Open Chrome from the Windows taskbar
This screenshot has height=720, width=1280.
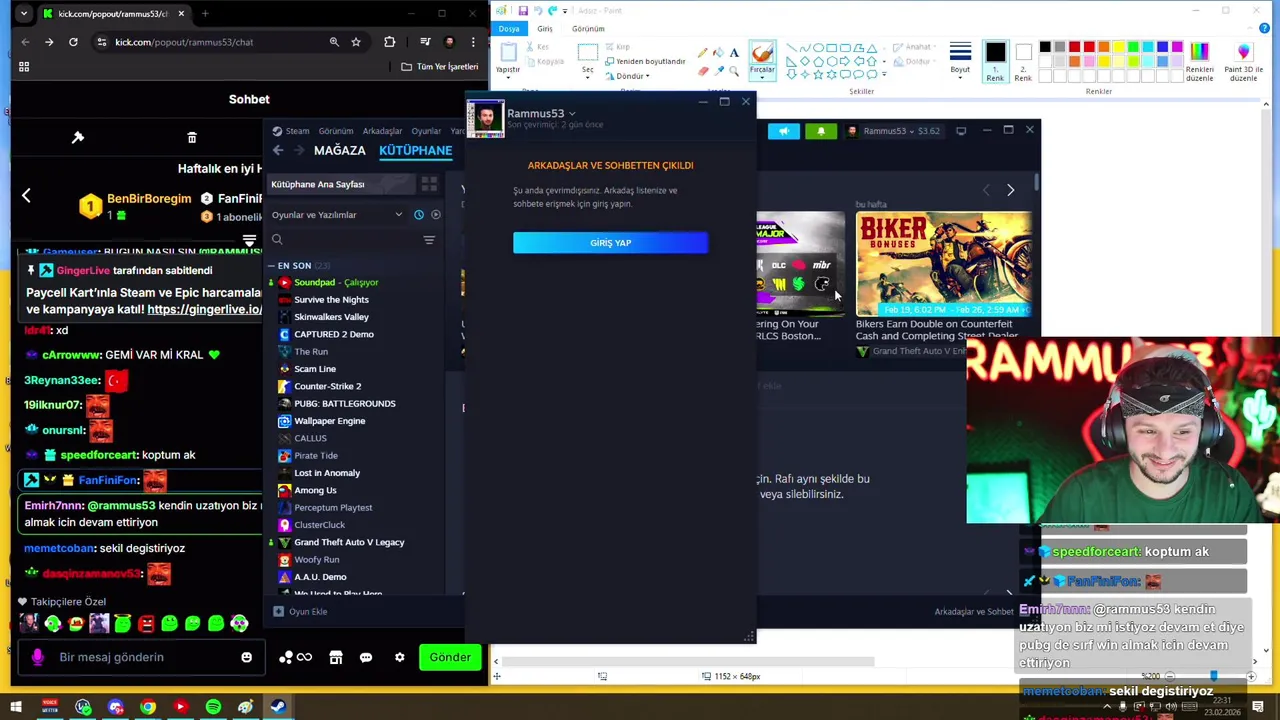148,707
